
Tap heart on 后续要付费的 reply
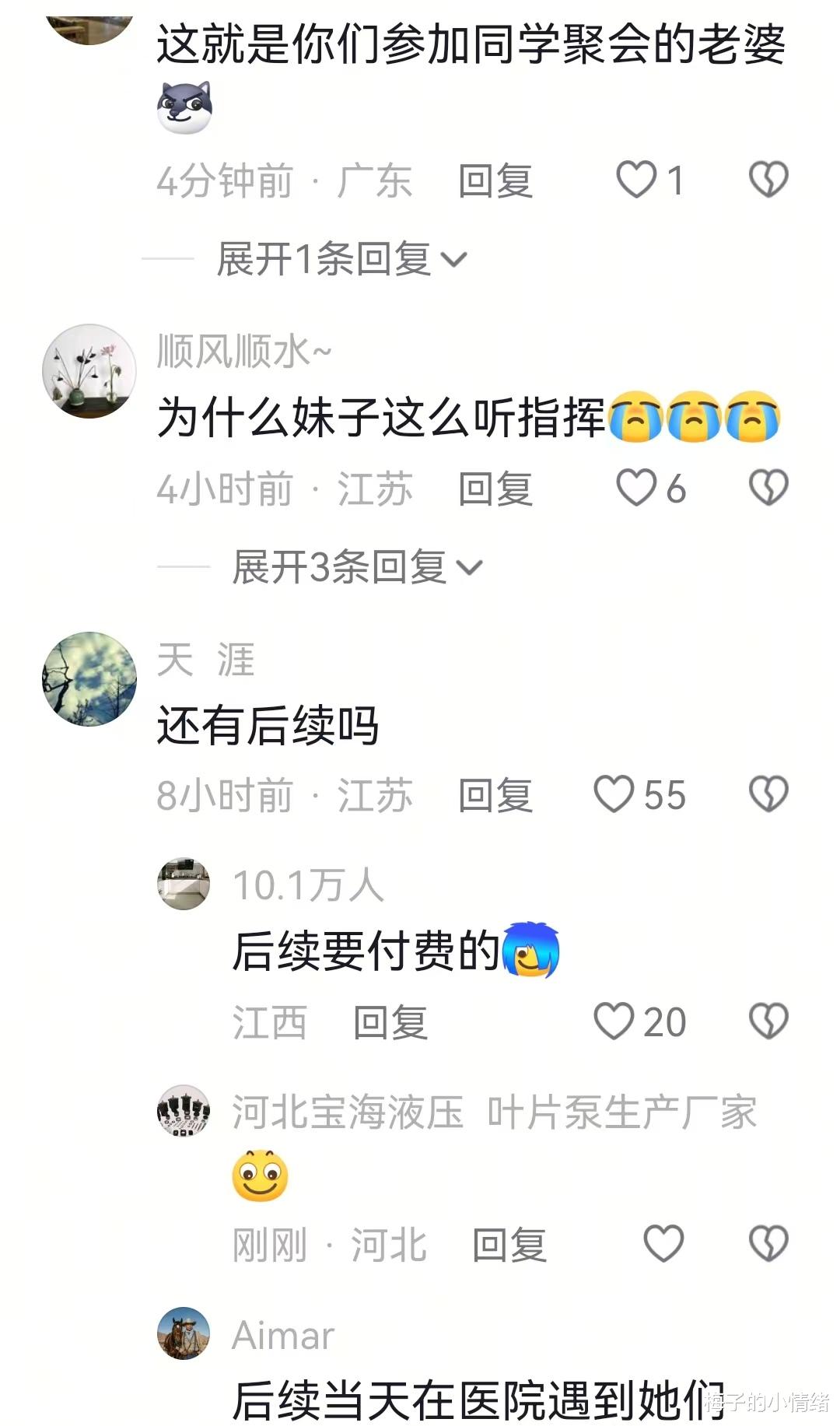coord(614,1021)
